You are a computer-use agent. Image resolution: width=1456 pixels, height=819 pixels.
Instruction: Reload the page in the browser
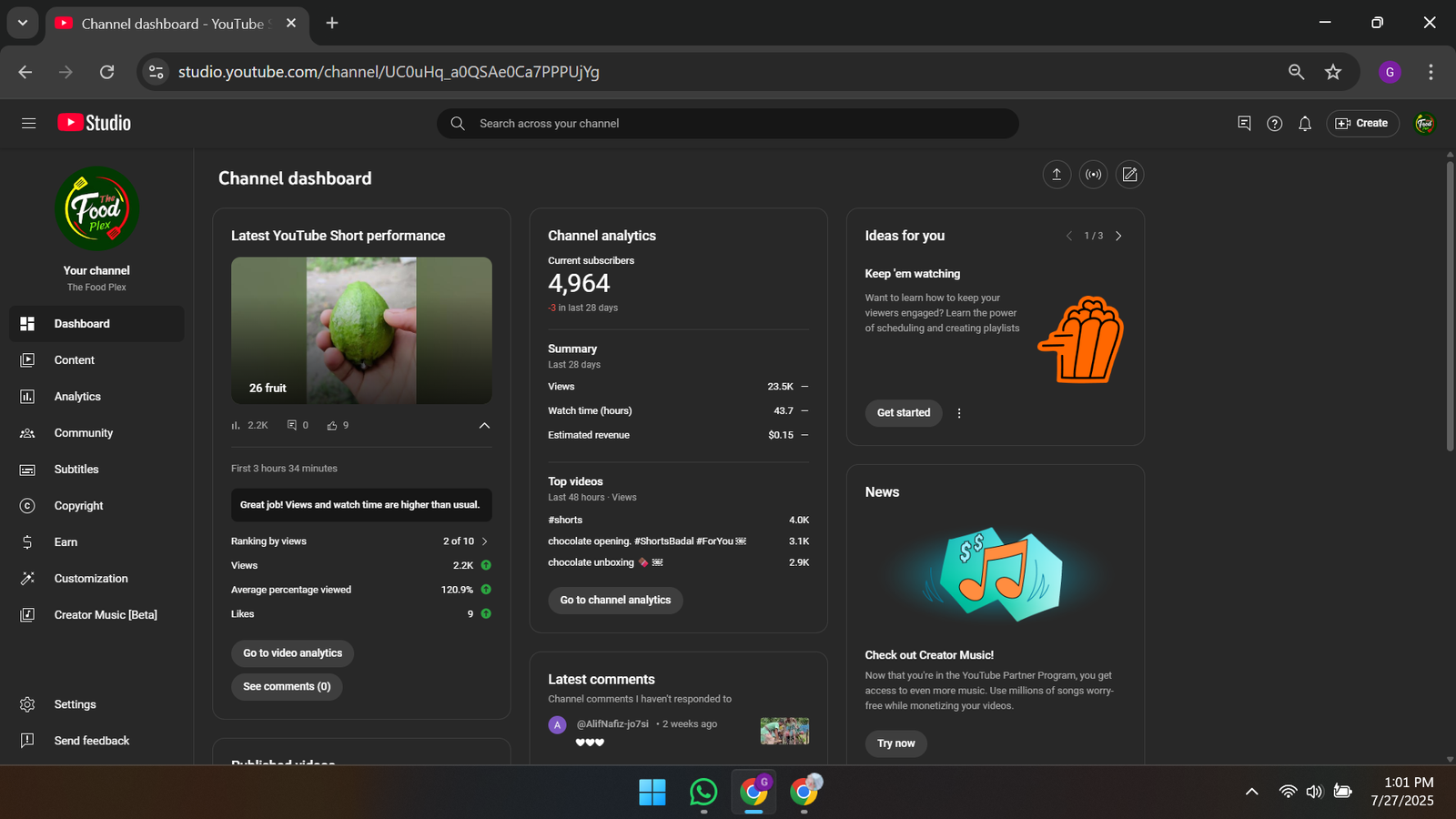click(x=106, y=72)
